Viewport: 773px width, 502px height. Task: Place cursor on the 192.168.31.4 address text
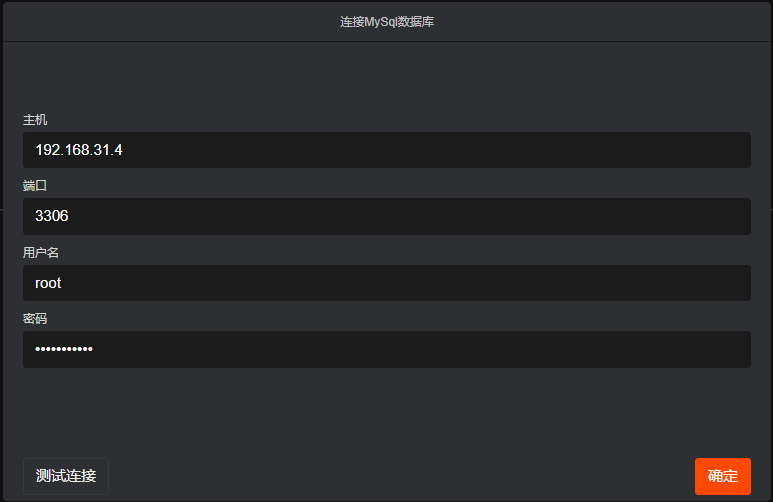point(79,150)
